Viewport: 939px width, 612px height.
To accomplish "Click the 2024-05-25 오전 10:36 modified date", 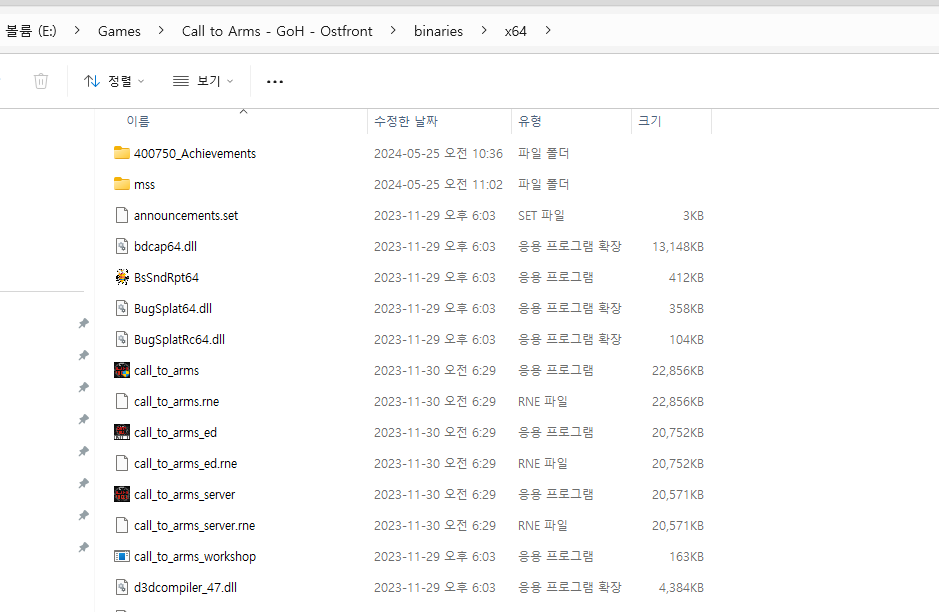I will pos(438,153).
